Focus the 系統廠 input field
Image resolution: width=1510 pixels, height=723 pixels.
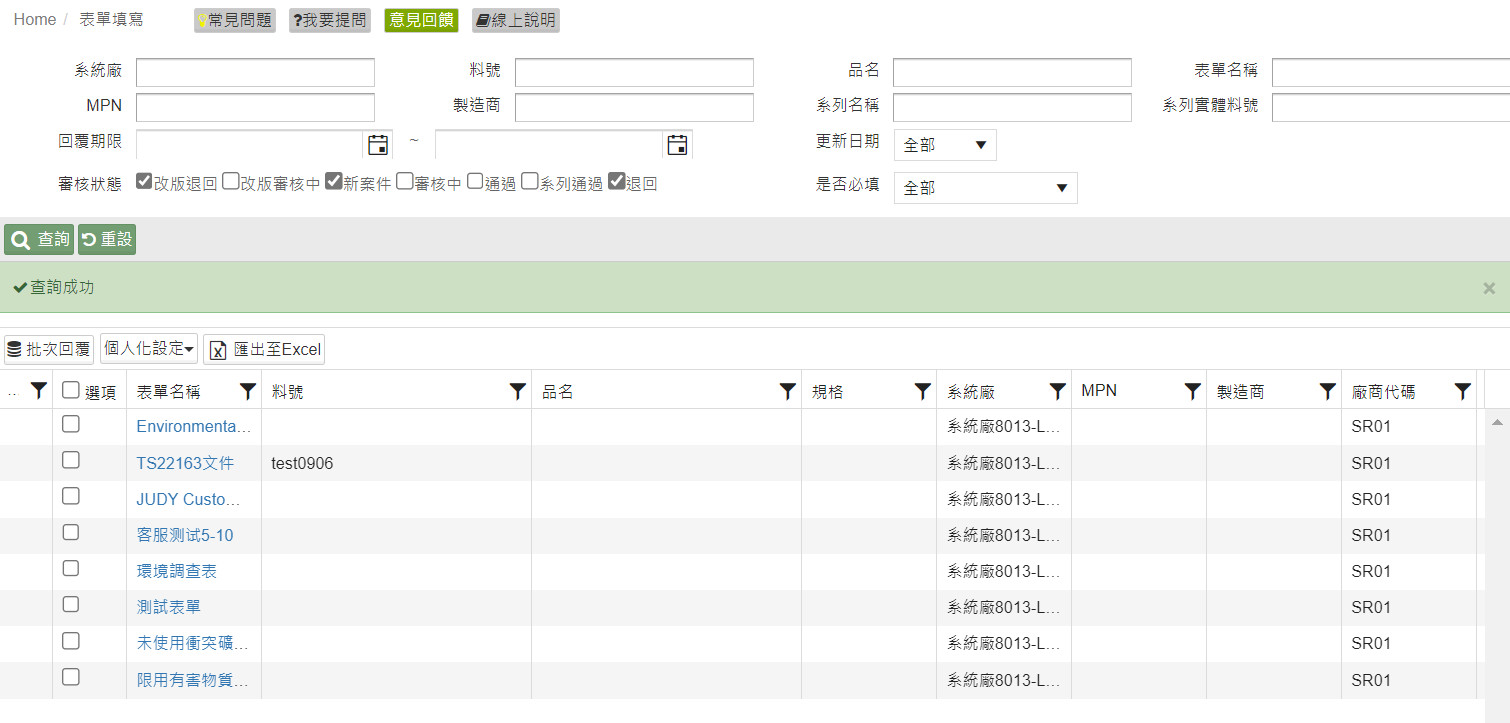tap(255, 73)
